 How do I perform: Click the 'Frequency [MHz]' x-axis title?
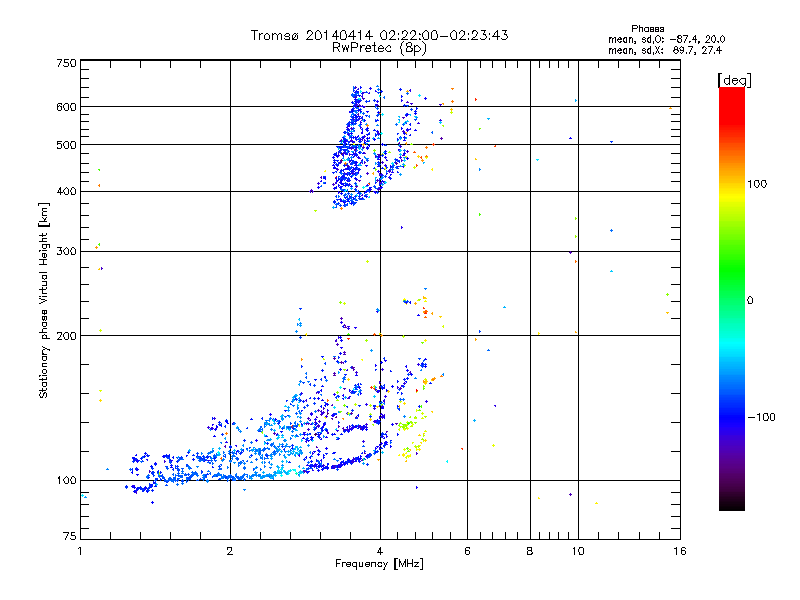pos(380,564)
